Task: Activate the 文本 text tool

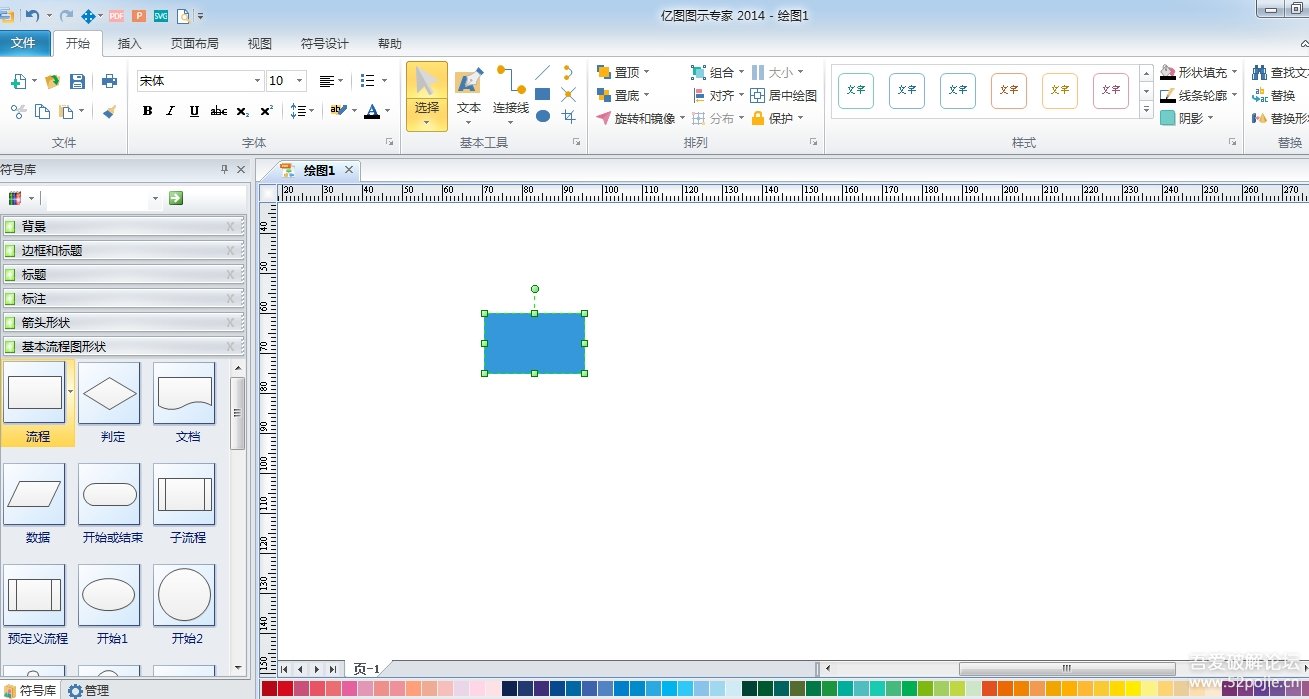Action: pyautogui.click(x=469, y=96)
